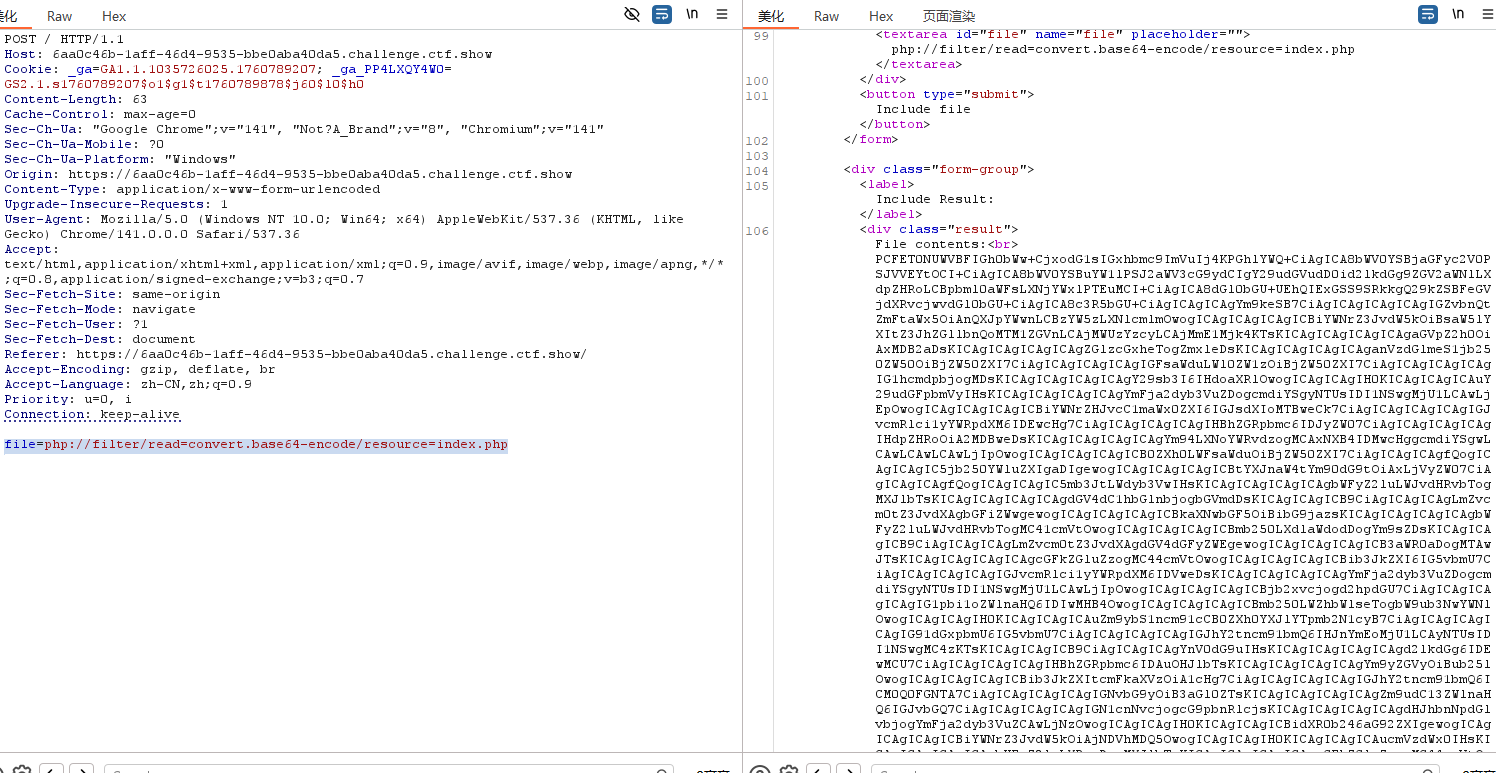The height and width of the screenshot is (773, 1496).
Task: Switch request view to Raw tab
Action: click(59, 16)
